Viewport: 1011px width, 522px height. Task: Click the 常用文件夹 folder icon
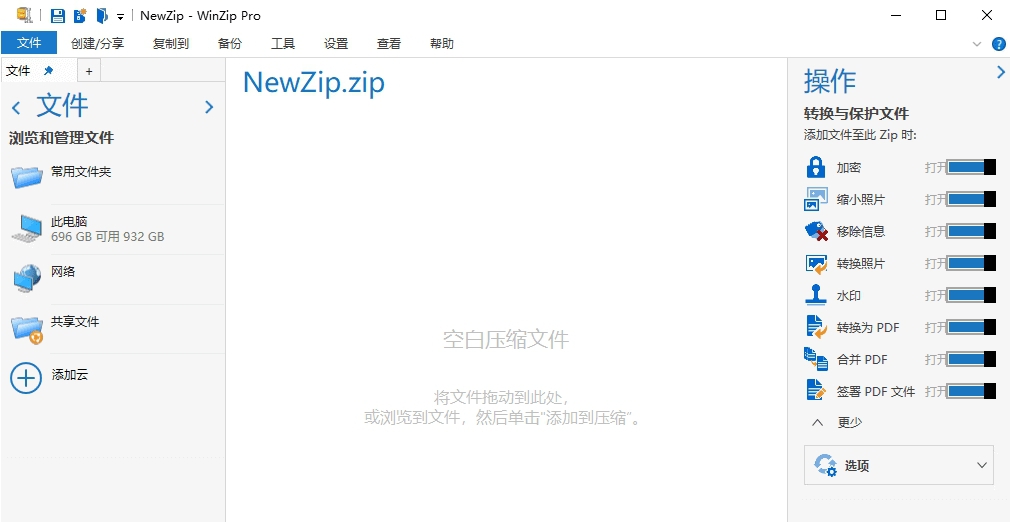point(27,176)
